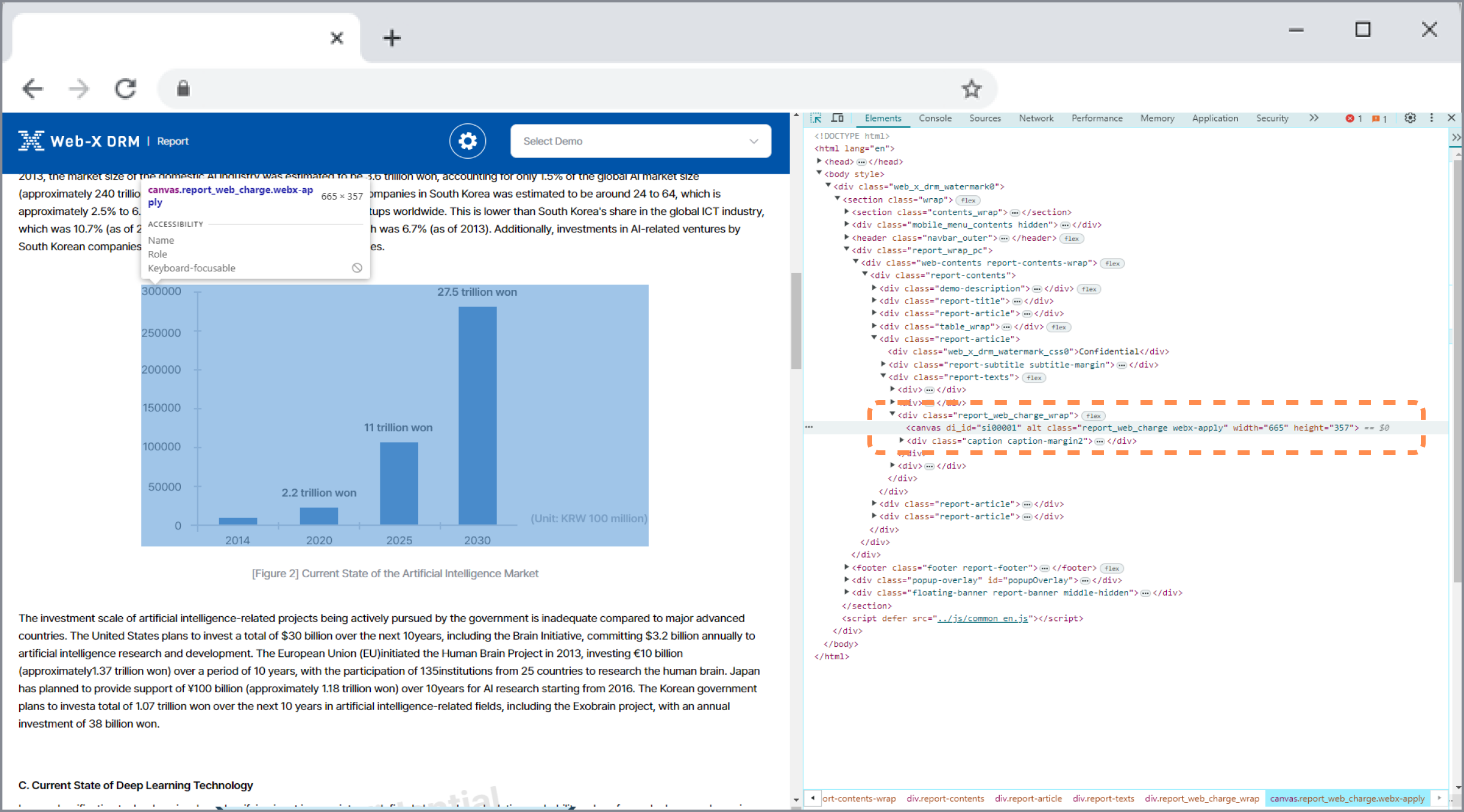Click canvas.report_web_charge.webx-apply breadcrumb
This screenshot has width=1464, height=812.
(1347, 798)
